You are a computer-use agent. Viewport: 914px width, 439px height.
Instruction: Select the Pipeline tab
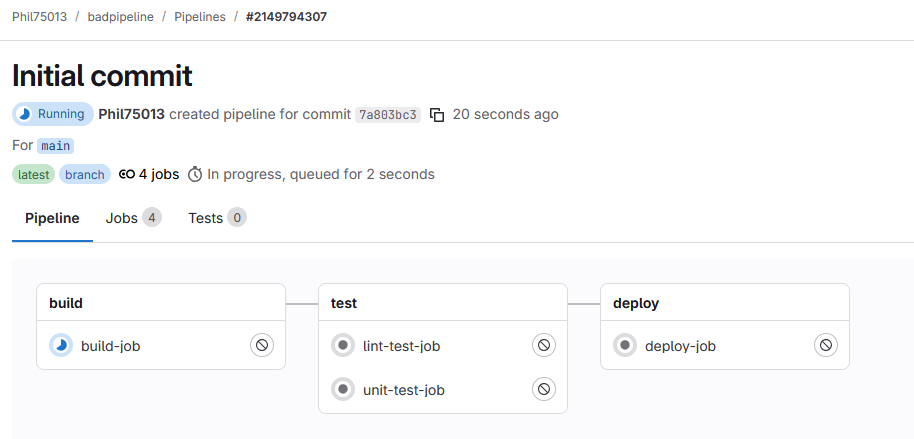pos(52,218)
